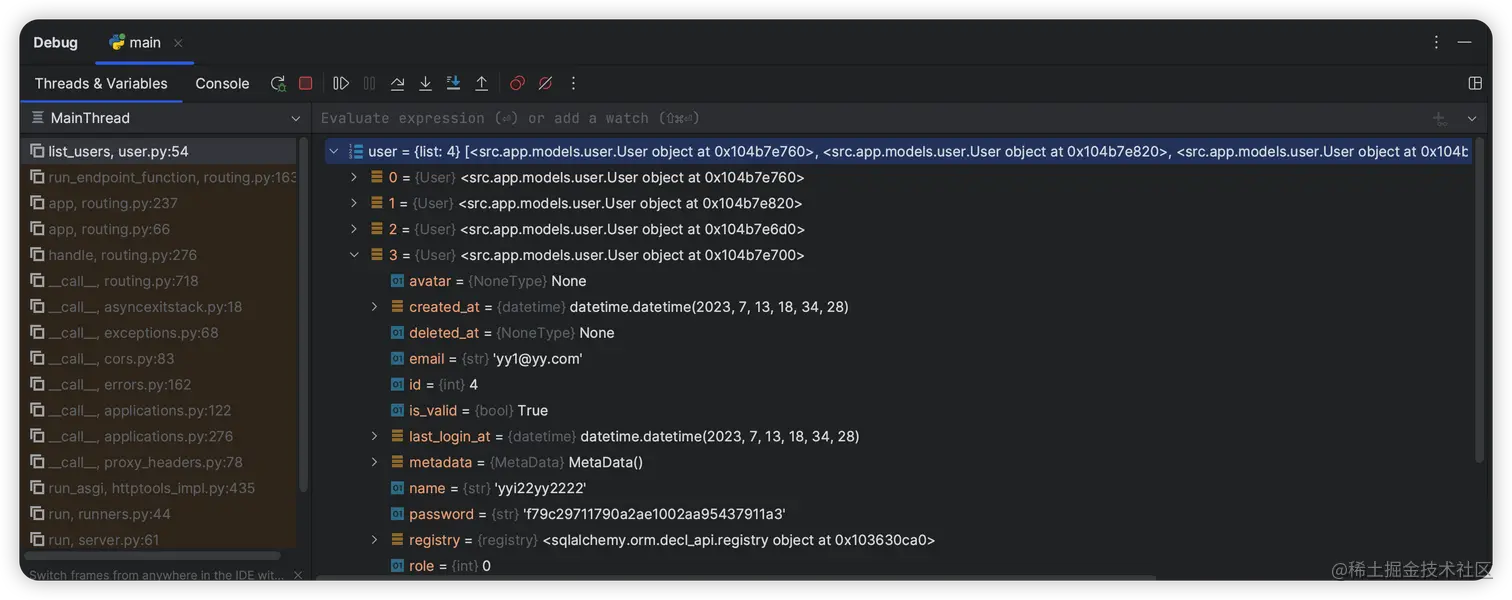Click the Debug tool window title
Screen dimensions: 1512x600
coord(55,43)
